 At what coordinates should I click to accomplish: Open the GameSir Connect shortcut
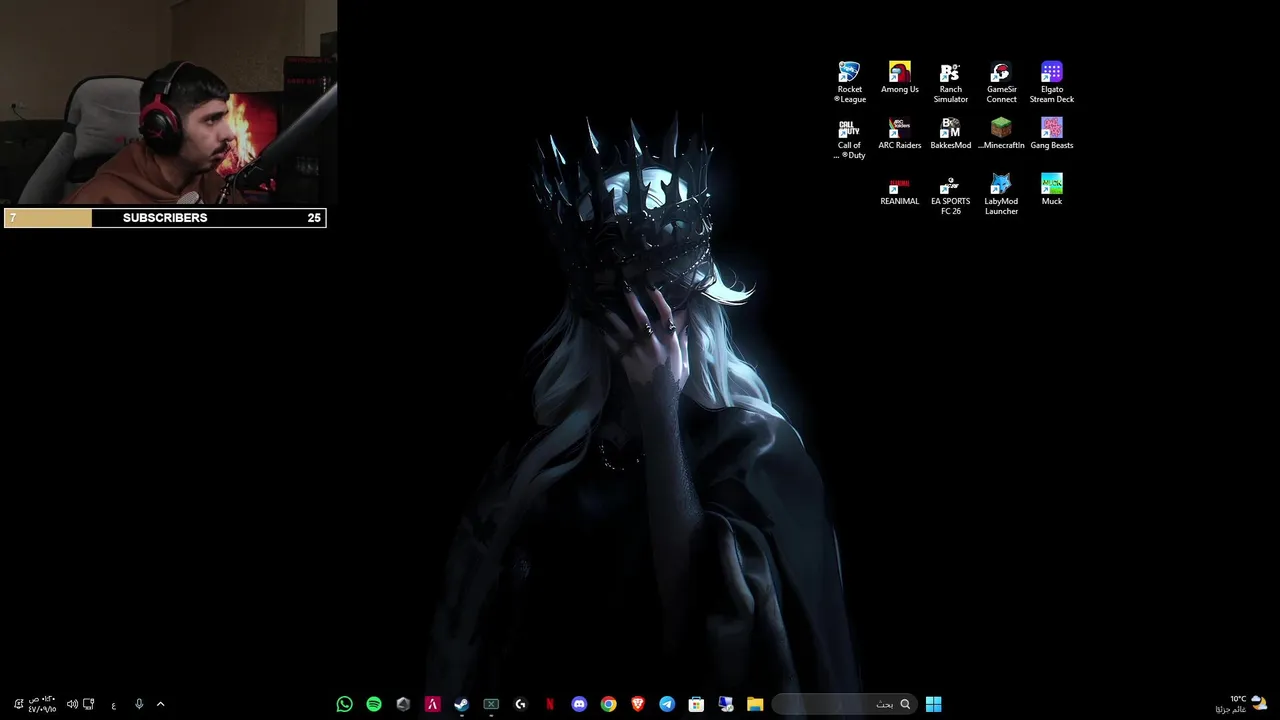click(x=1001, y=82)
